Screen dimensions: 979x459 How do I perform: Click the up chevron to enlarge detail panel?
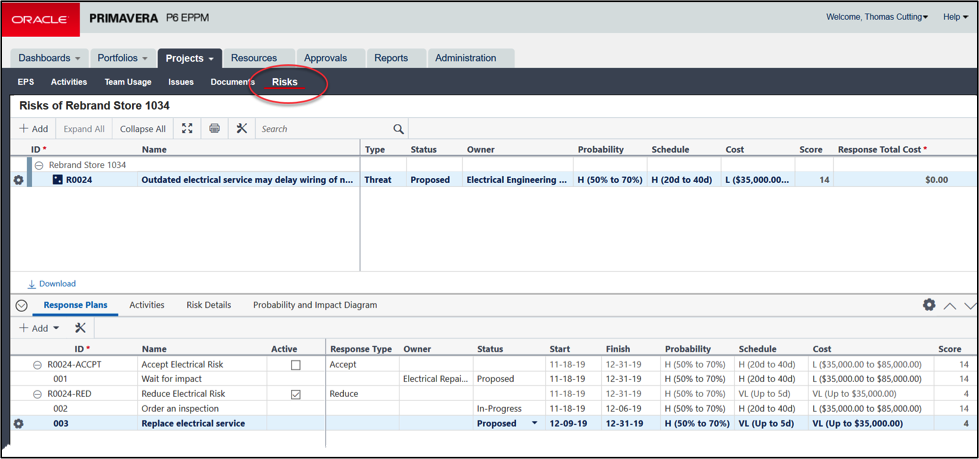click(x=950, y=306)
